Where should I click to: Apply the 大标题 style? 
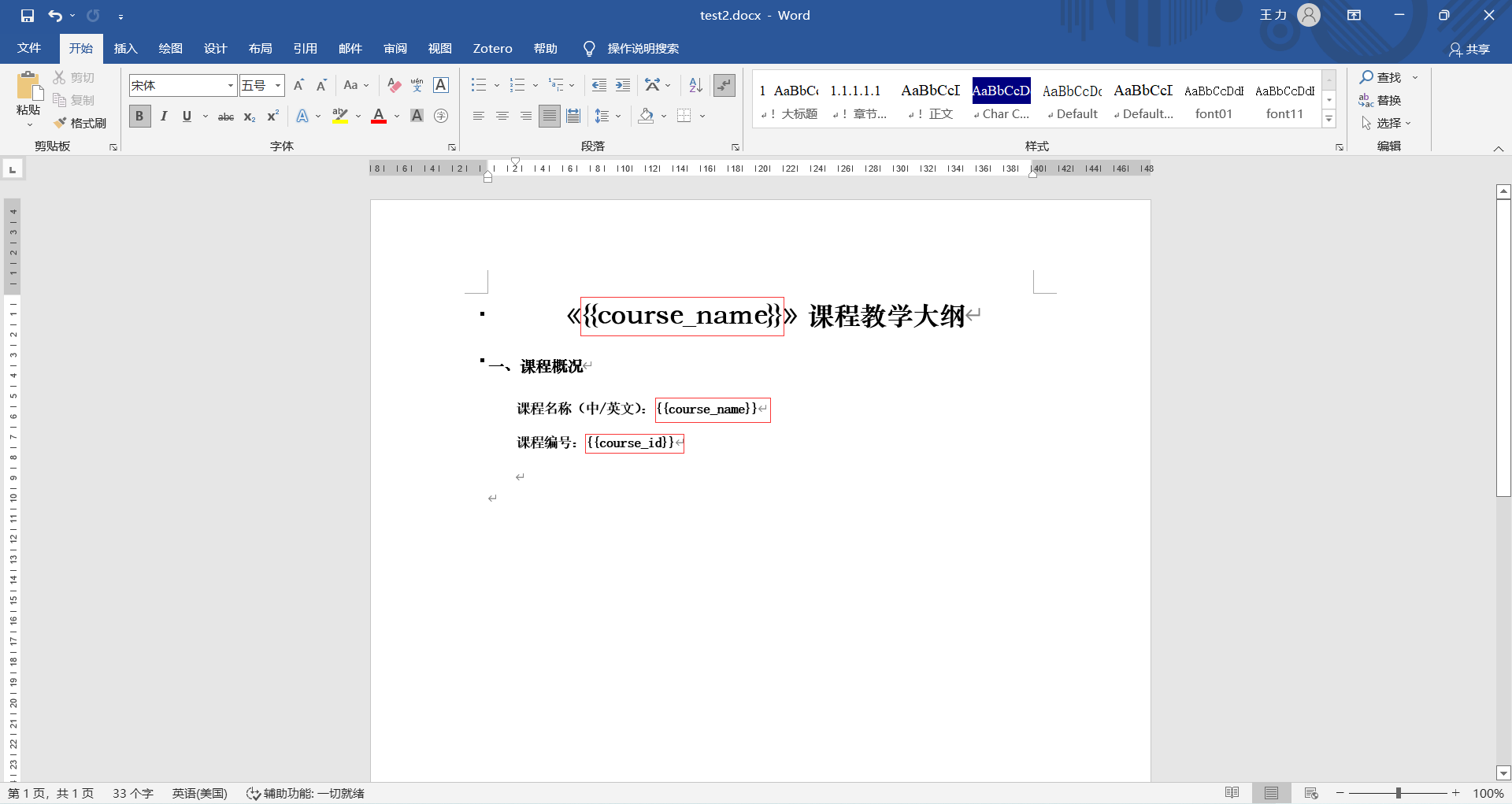789,102
